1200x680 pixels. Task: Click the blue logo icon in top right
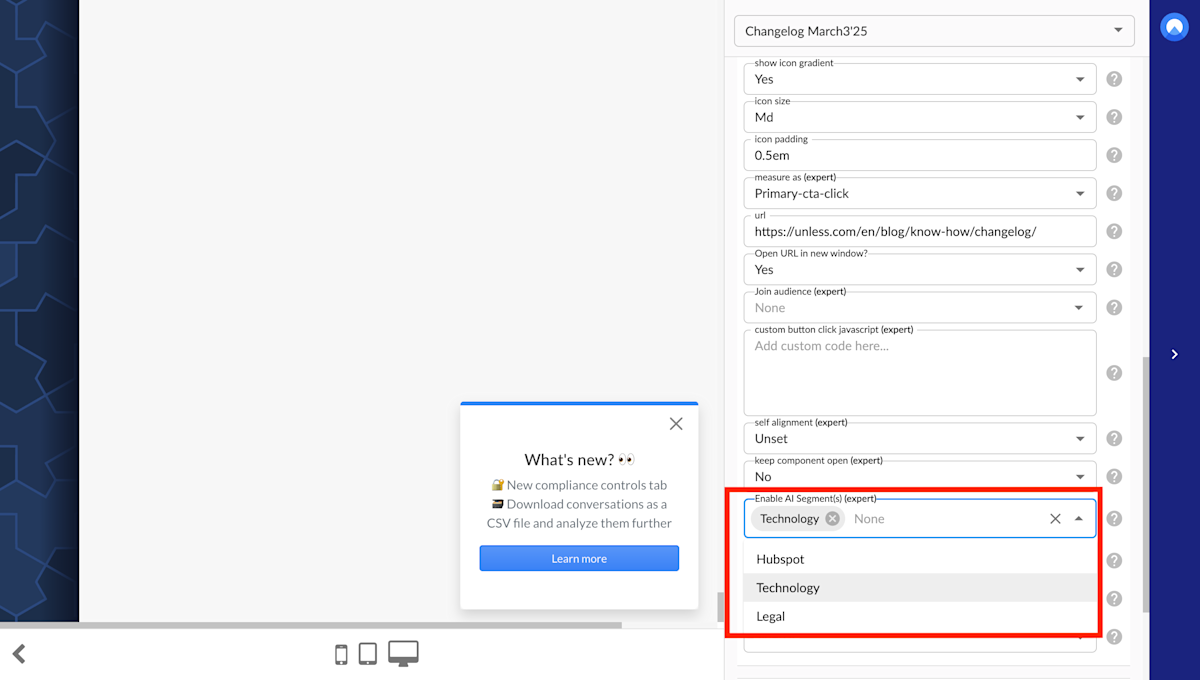click(1174, 27)
